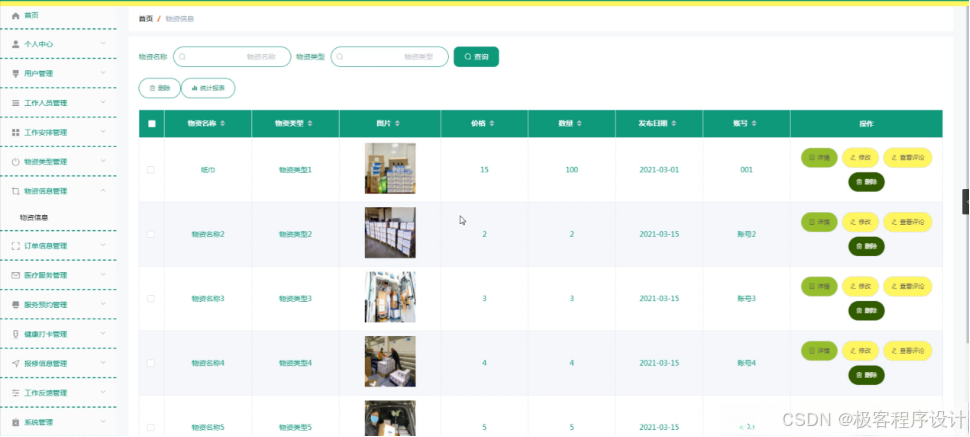
Task: Sort by 账号 column arrows
Action: click(x=754, y=124)
